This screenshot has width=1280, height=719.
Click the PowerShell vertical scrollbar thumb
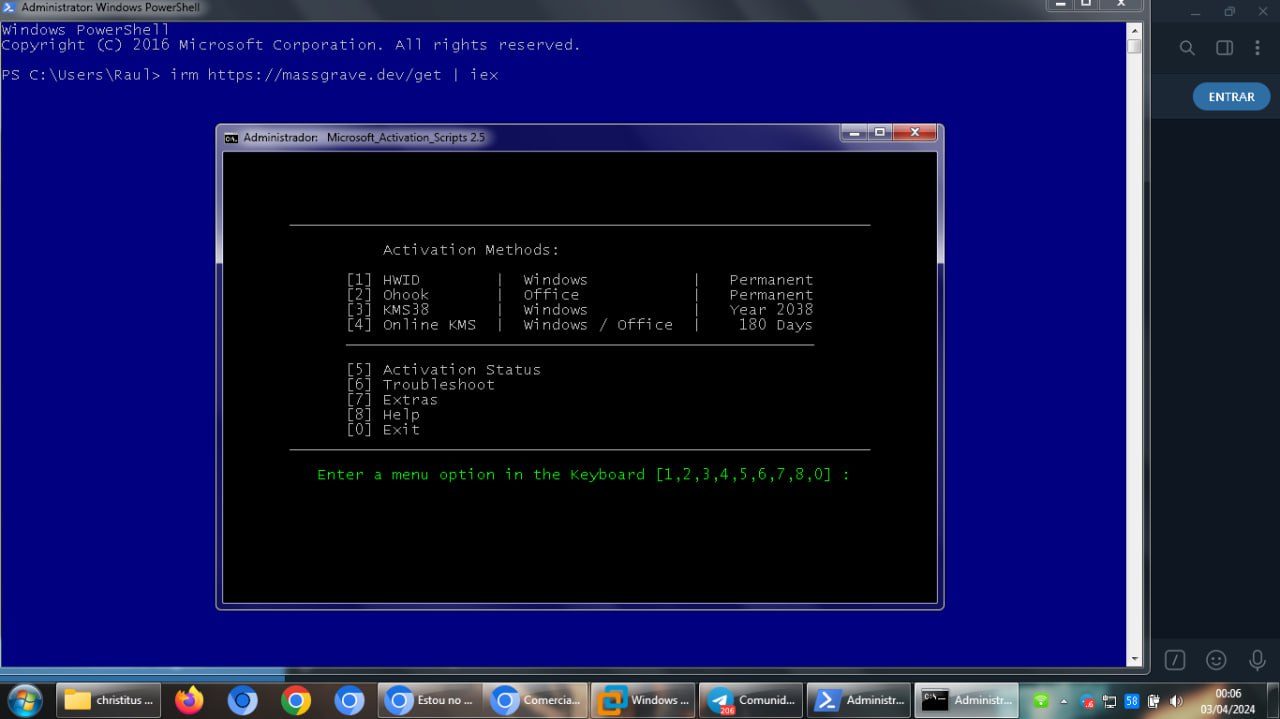pyautogui.click(x=1134, y=47)
